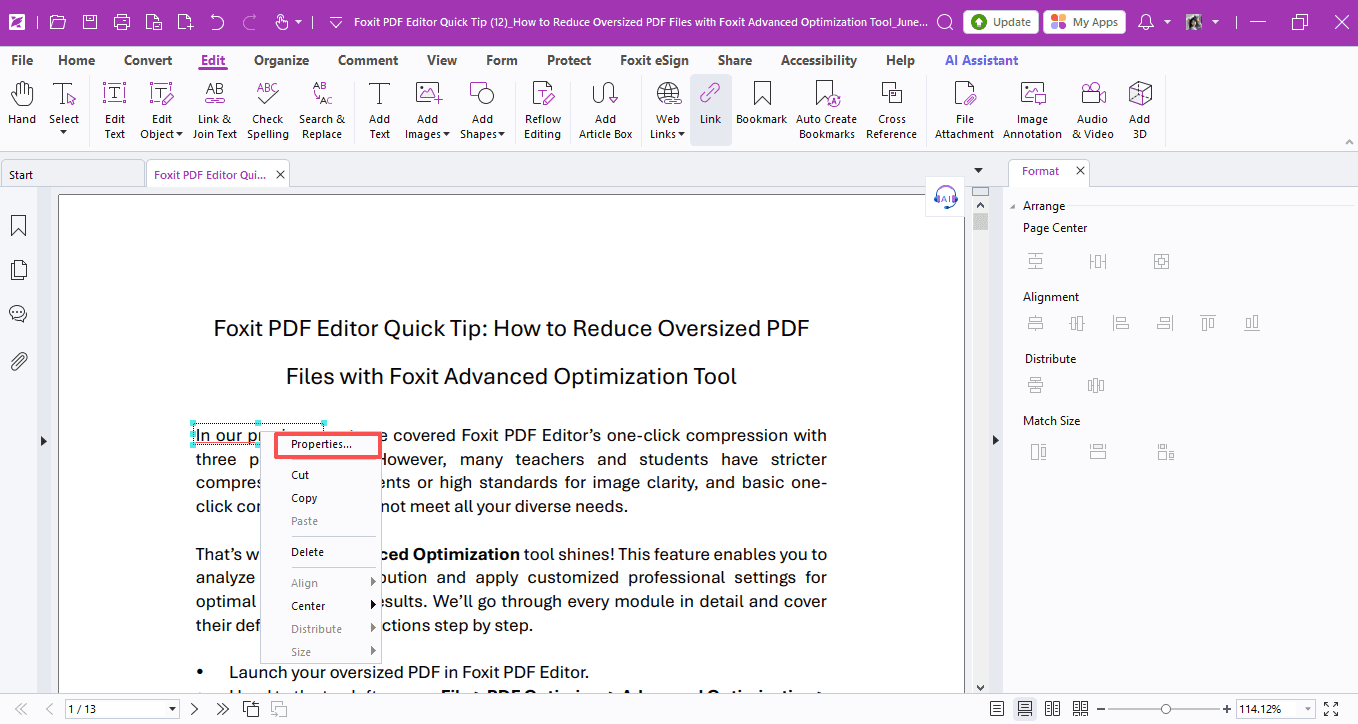Click the AI assistant headset icon
This screenshot has height=724, width=1358.
pyautogui.click(x=946, y=197)
